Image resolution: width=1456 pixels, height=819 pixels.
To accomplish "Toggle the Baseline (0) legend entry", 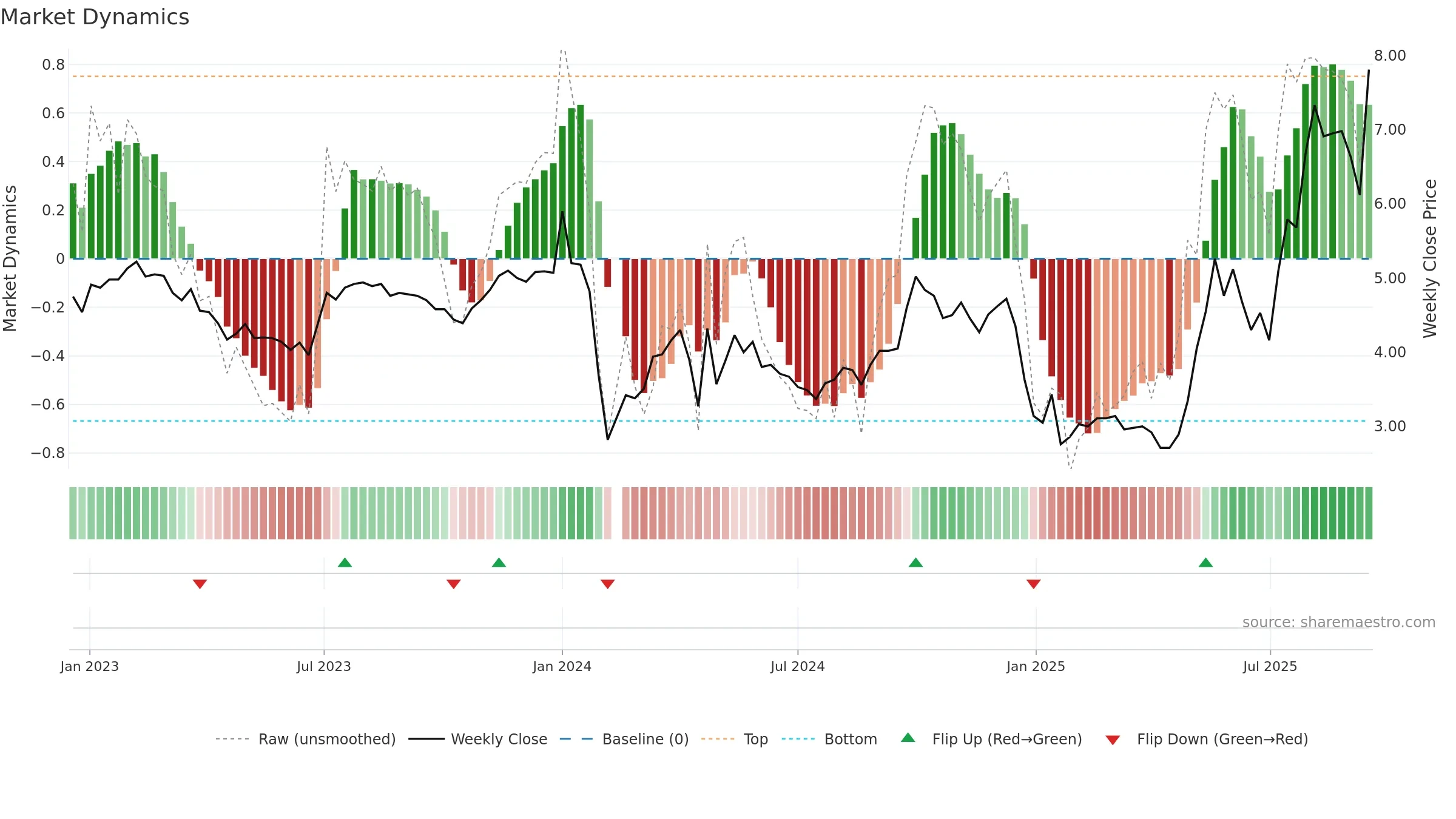I will coord(624,739).
